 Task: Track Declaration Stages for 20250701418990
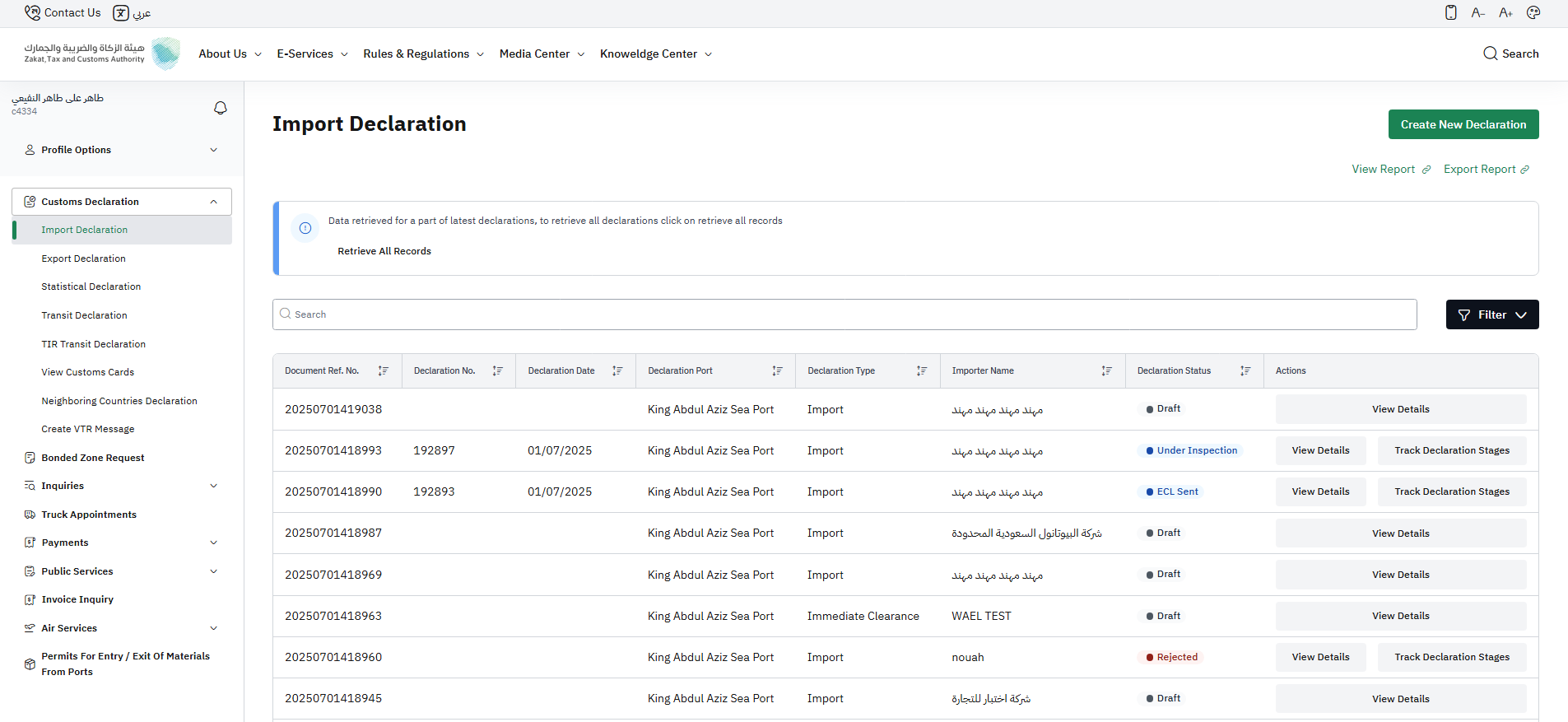pyautogui.click(x=1452, y=491)
